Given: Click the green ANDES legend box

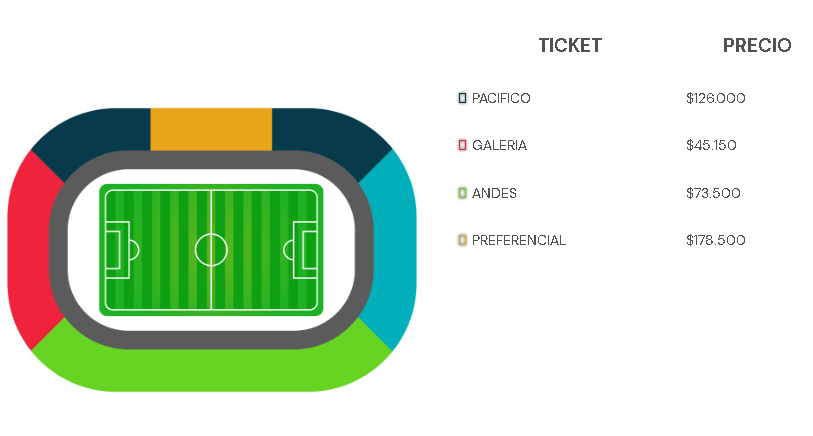Looking at the screenshot, I should tap(462, 193).
